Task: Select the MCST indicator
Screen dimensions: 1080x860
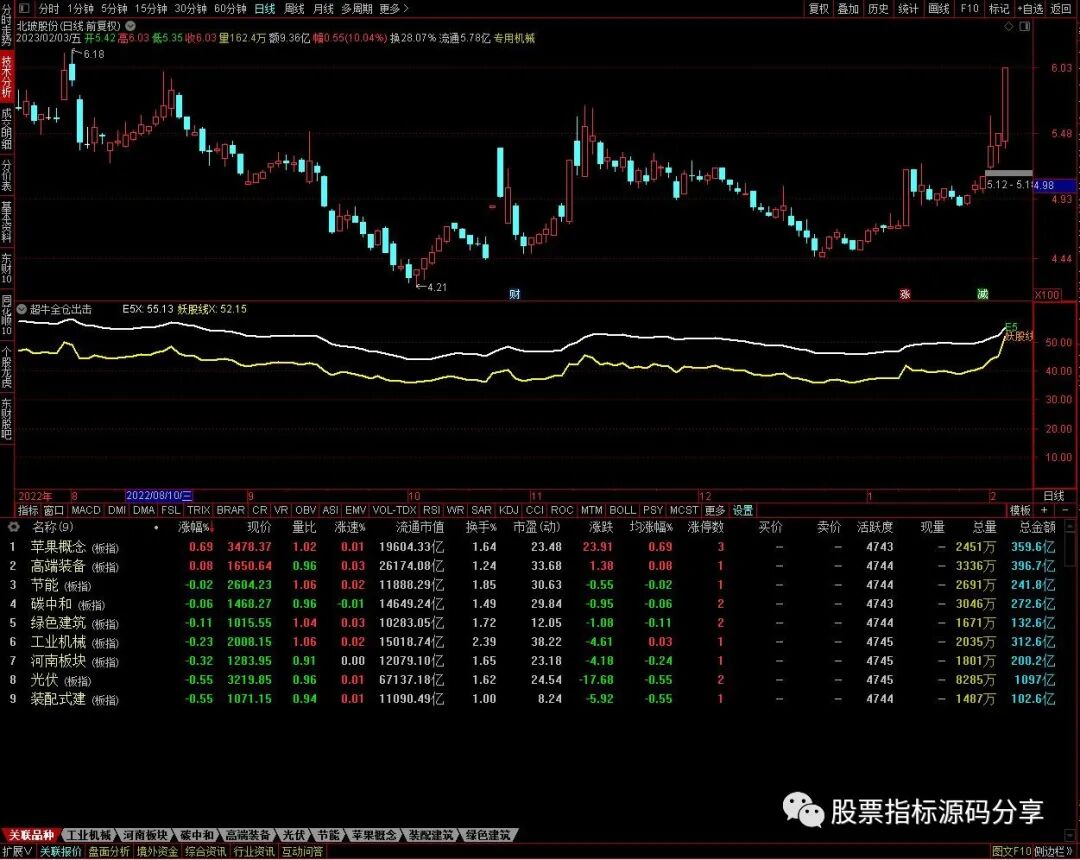Action: [x=684, y=510]
